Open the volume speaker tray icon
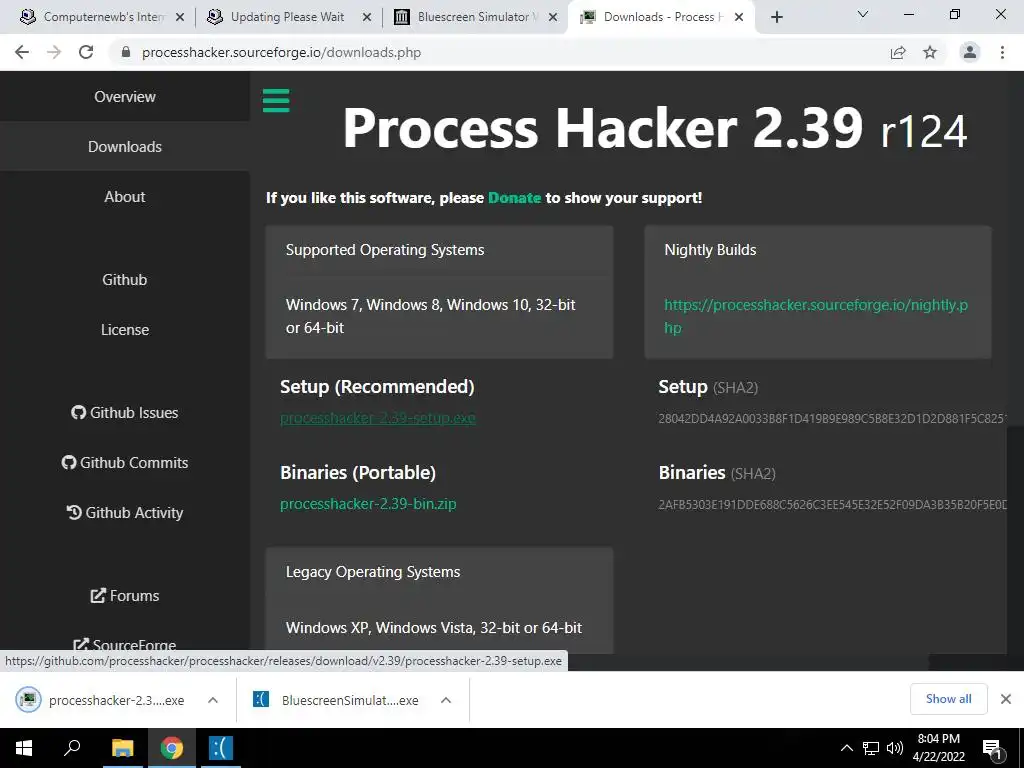 (895, 748)
